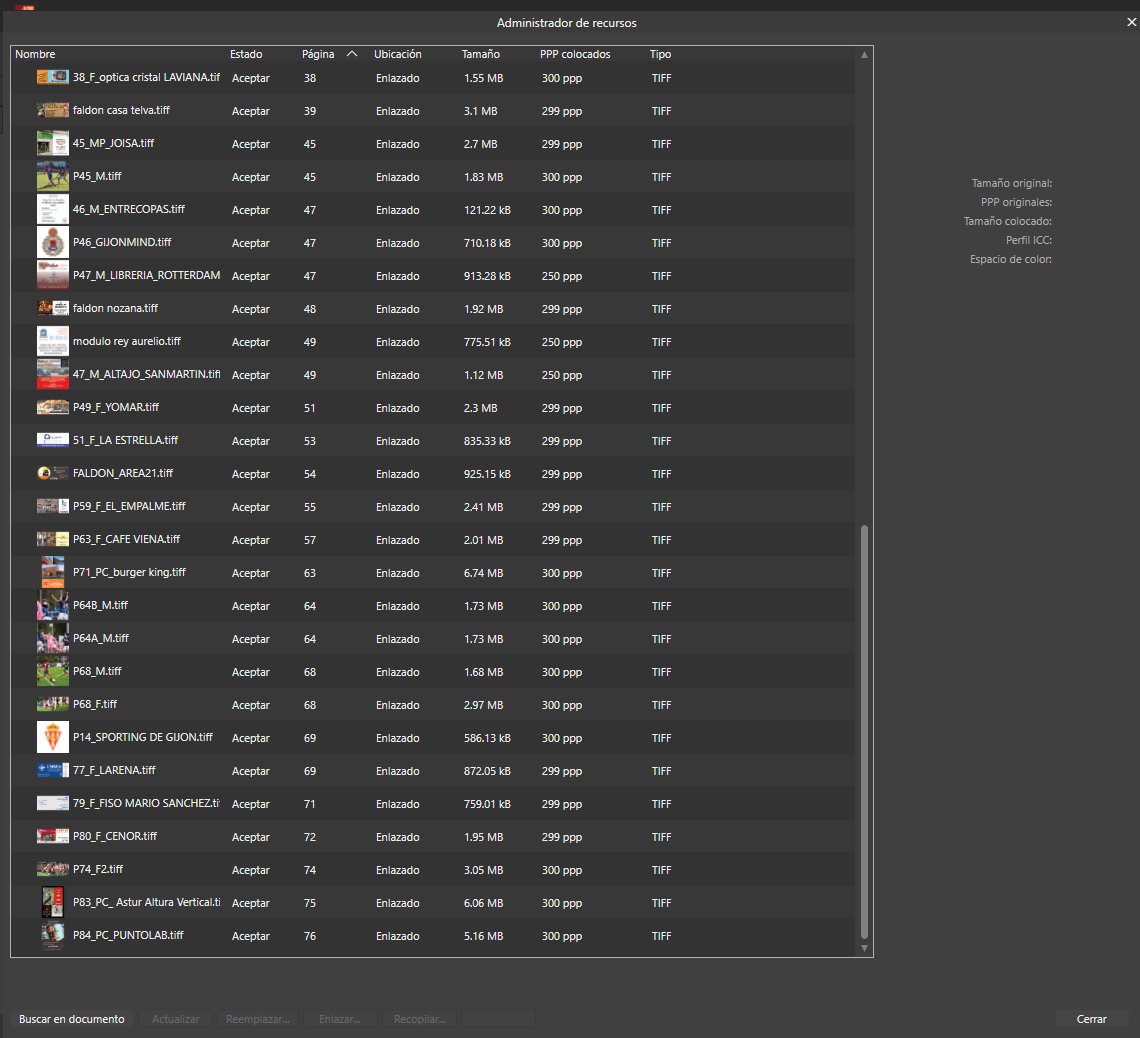Click size value 6.74 MB
The height and width of the screenshot is (1038, 1140).
483,573
